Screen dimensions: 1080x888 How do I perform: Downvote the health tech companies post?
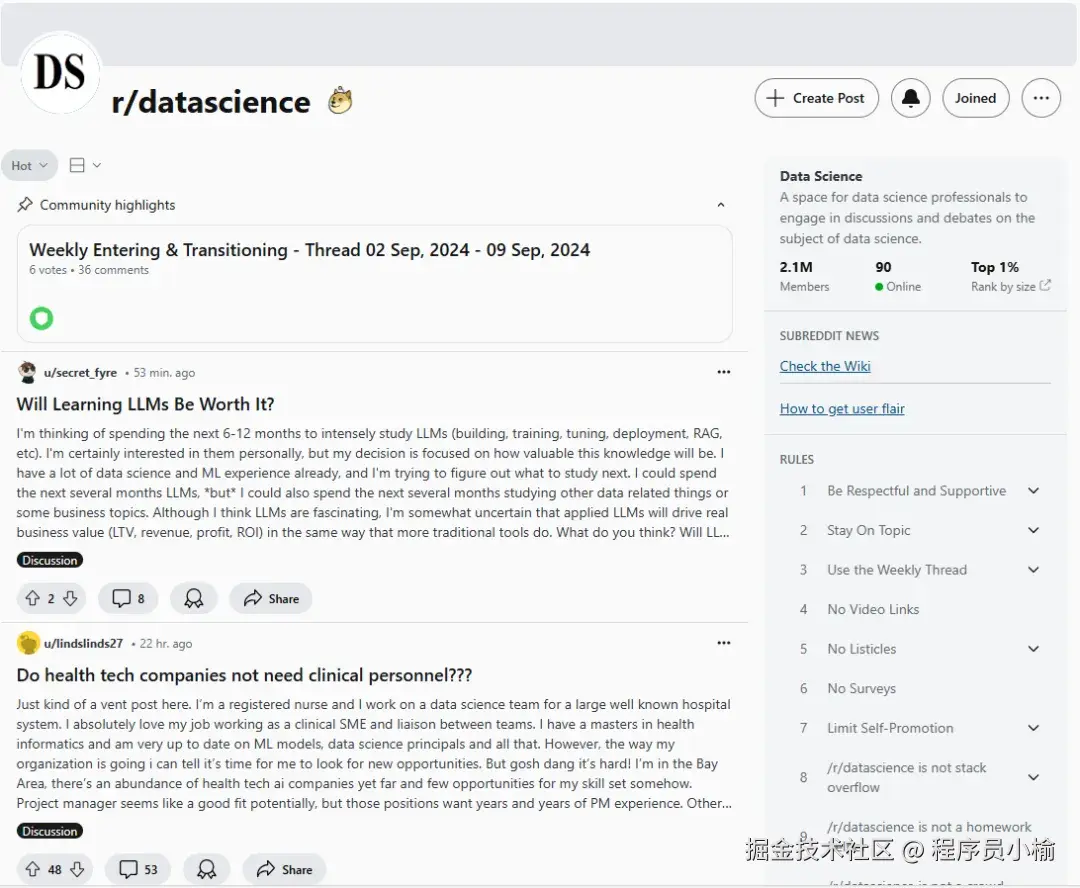(x=77, y=869)
